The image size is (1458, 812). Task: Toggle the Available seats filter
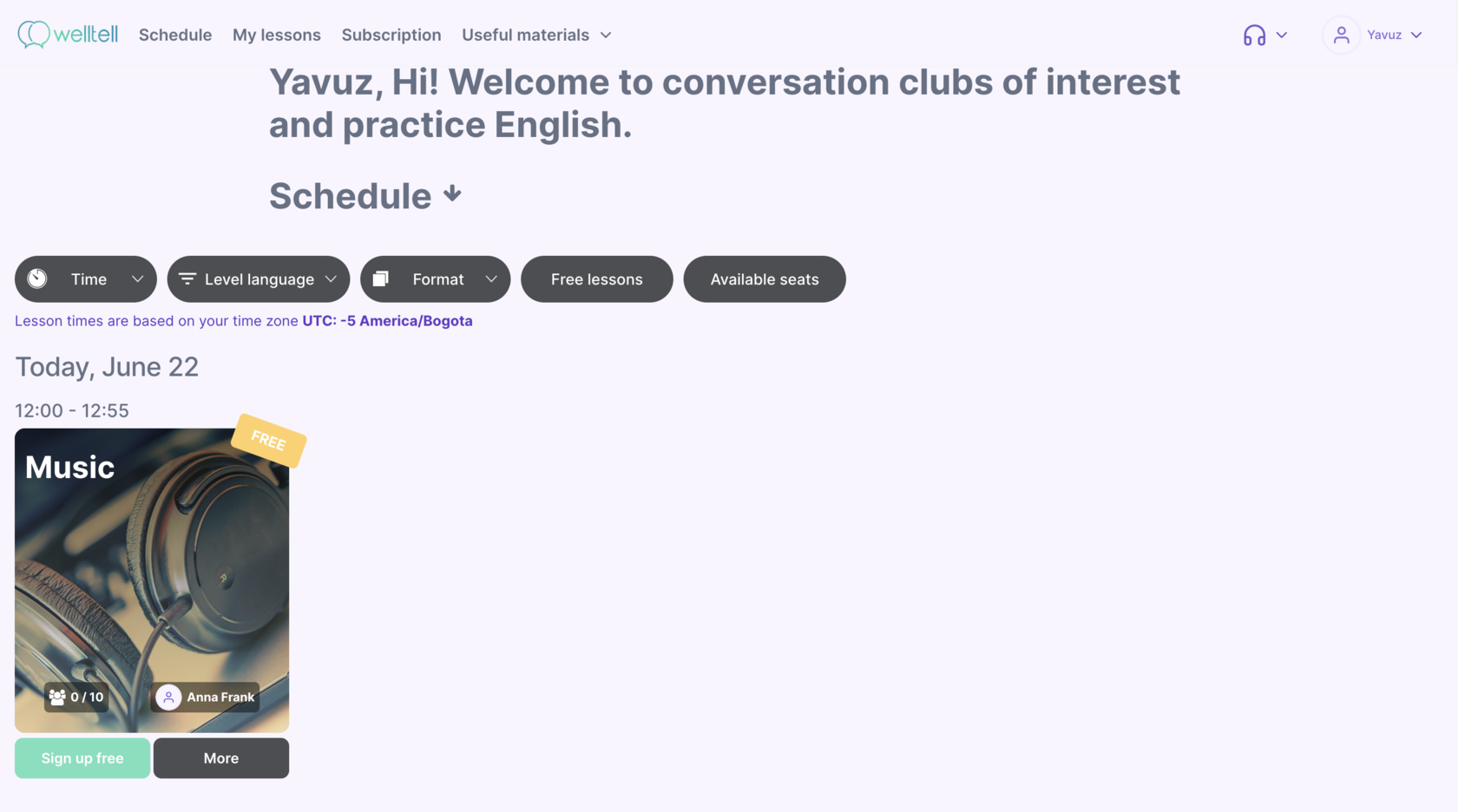764,279
